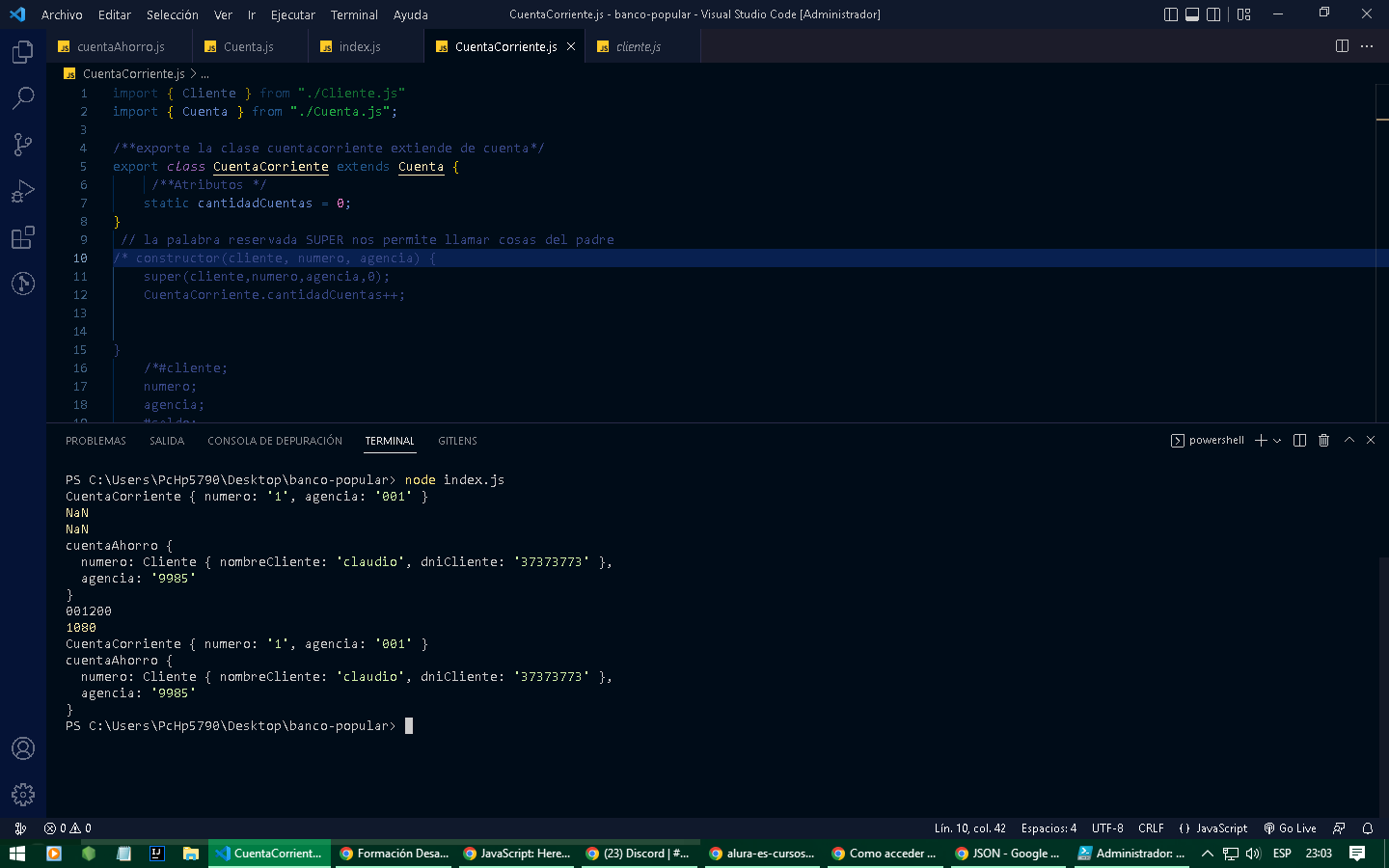
Task: Open the cliente.js editor tab
Action: (x=642, y=46)
